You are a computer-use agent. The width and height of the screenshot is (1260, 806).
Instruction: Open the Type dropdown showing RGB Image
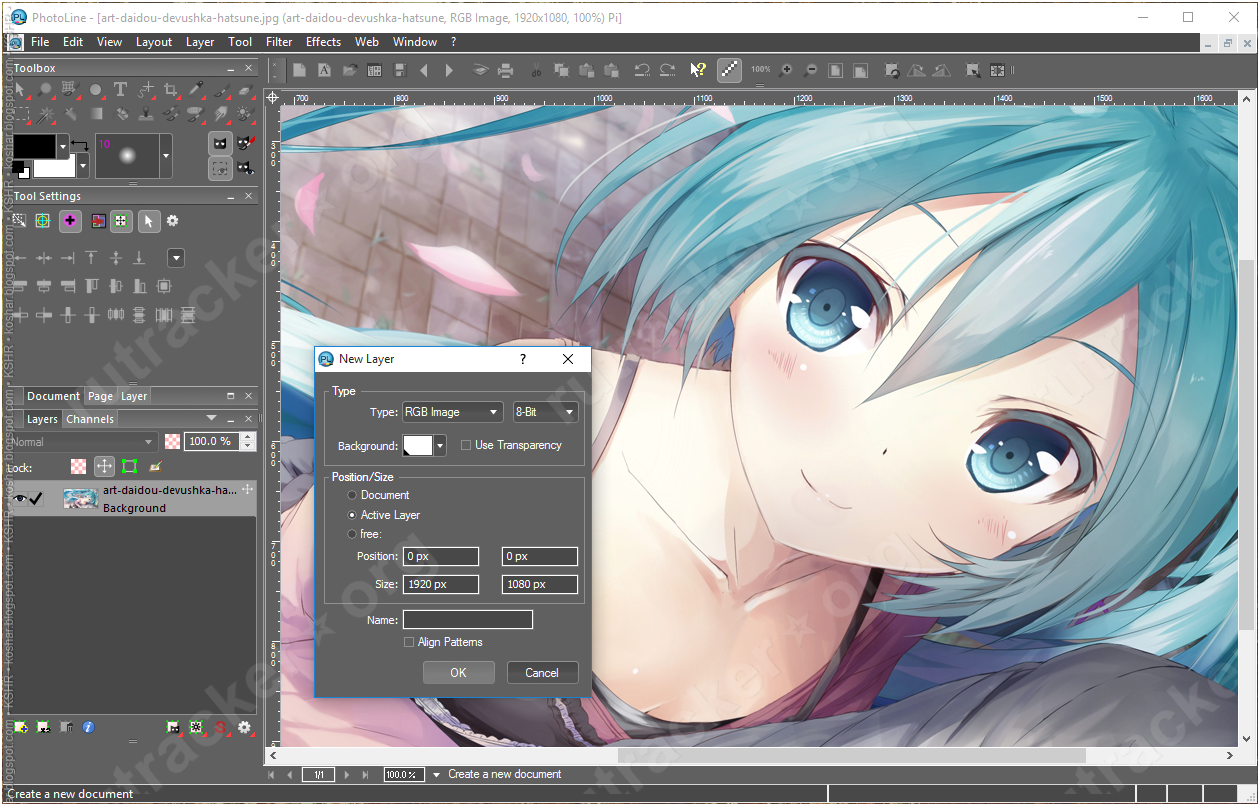pos(452,412)
